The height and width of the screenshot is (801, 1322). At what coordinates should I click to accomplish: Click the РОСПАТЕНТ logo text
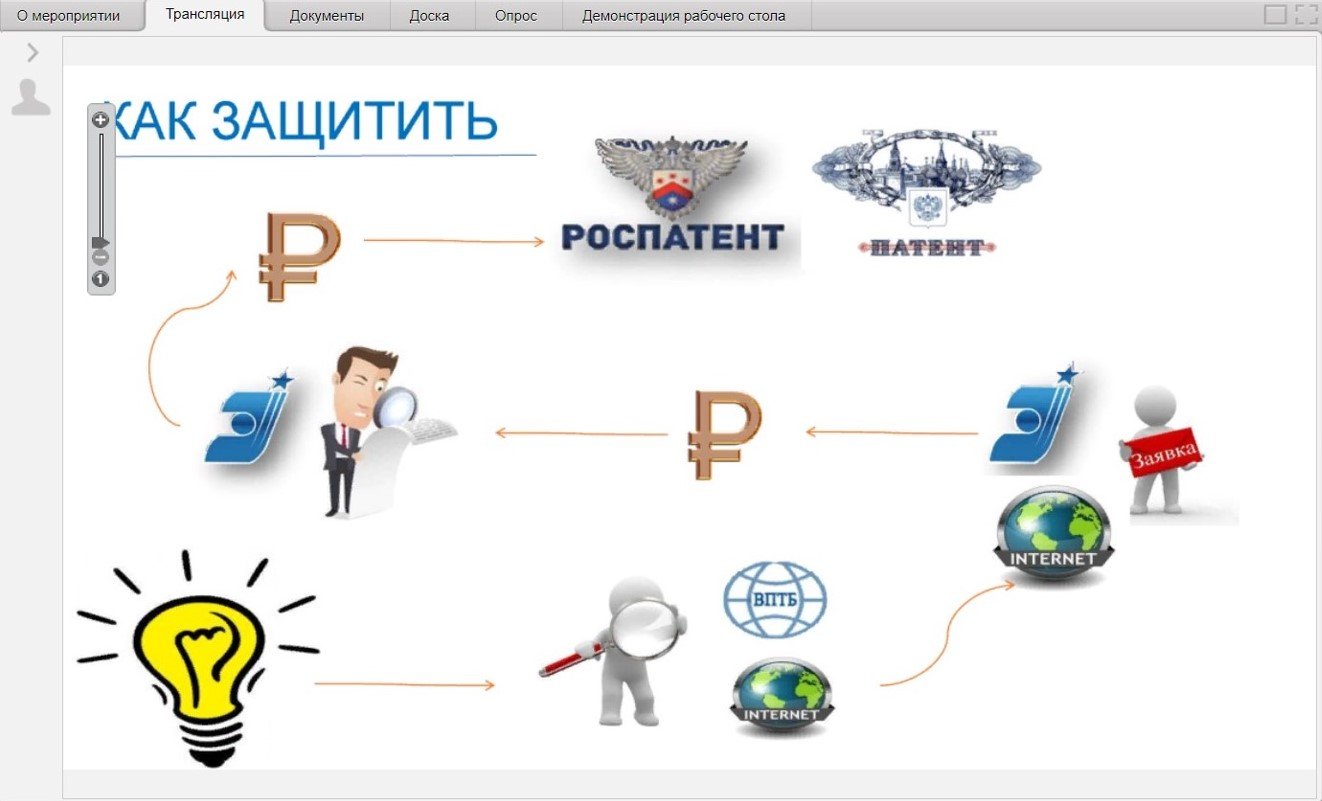point(673,236)
